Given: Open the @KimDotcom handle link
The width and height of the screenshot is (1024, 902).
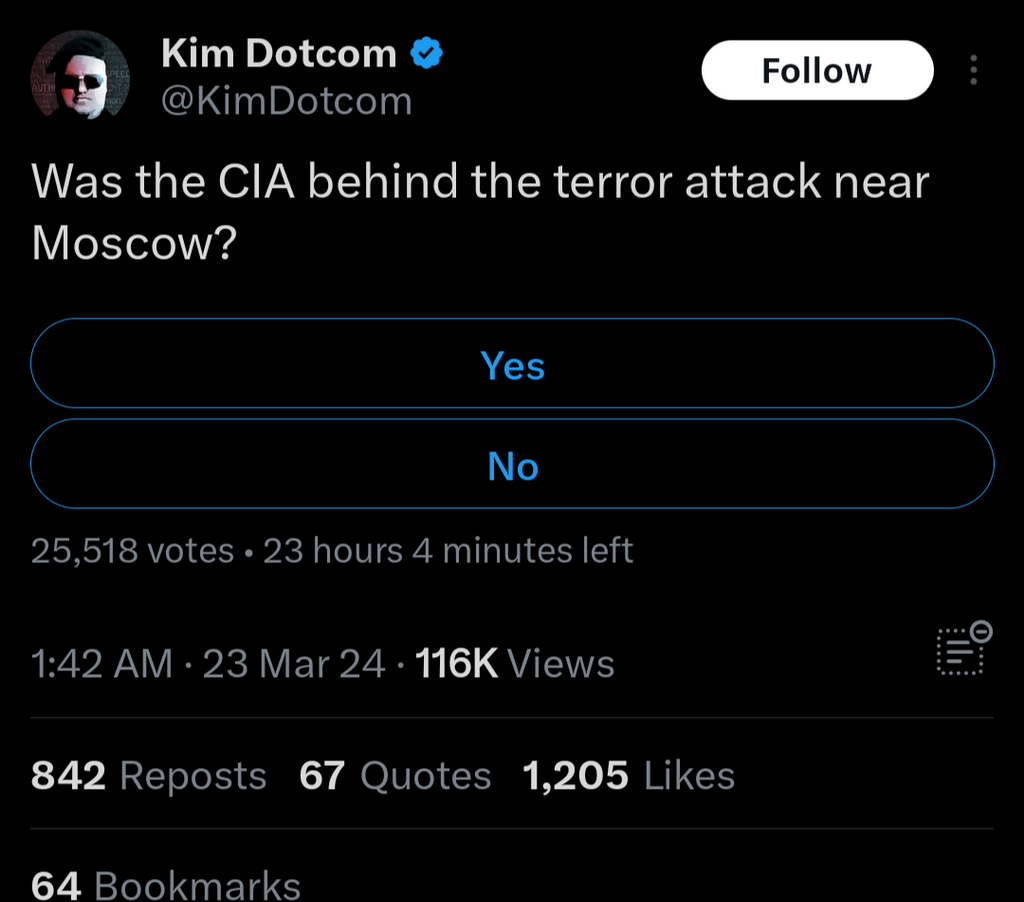Looking at the screenshot, I should point(286,101).
